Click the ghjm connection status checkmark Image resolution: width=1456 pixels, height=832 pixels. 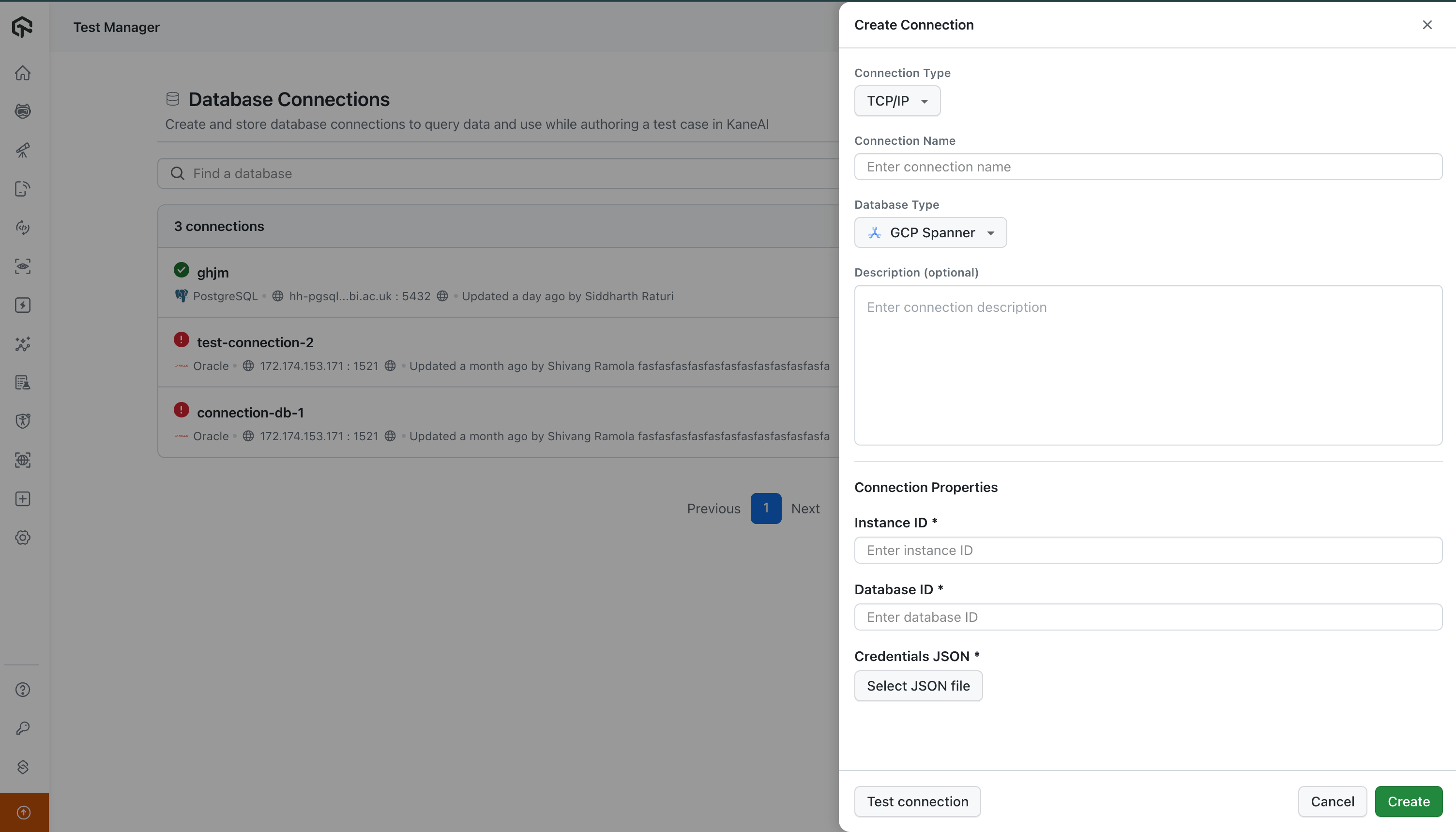tap(181, 269)
